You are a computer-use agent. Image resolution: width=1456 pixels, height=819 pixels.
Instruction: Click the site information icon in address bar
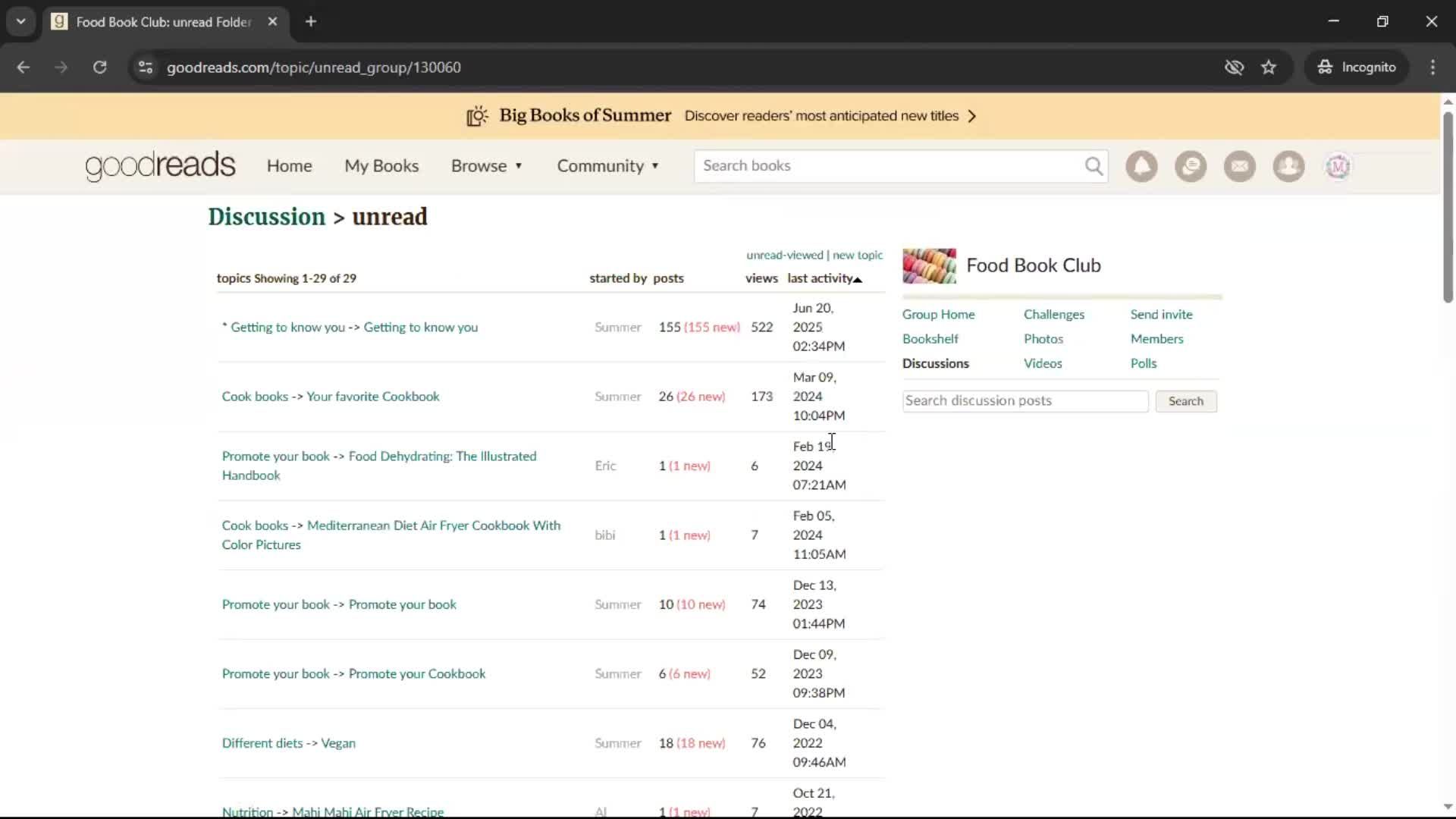pyautogui.click(x=146, y=67)
